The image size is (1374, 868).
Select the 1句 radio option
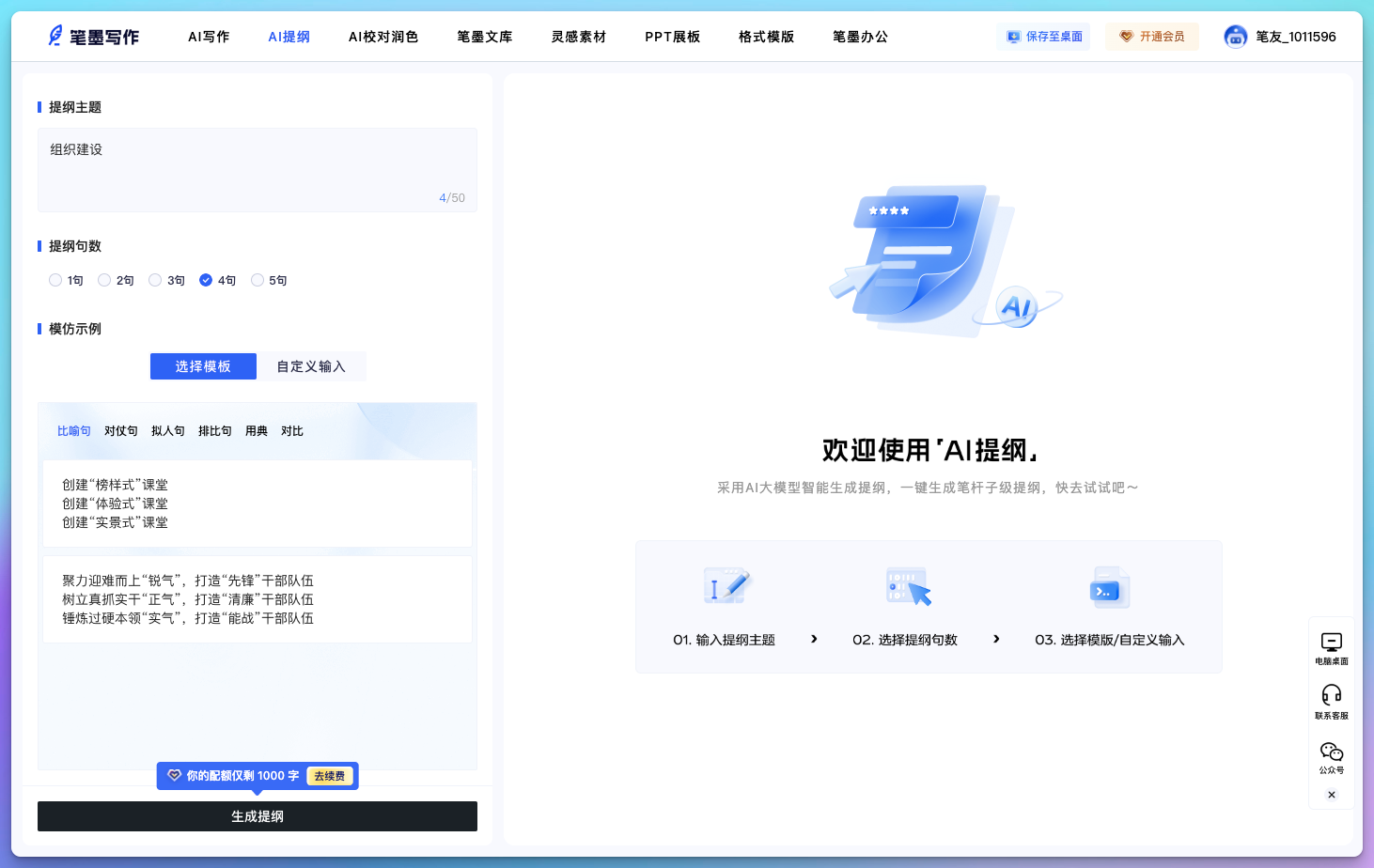pyautogui.click(x=55, y=280)
